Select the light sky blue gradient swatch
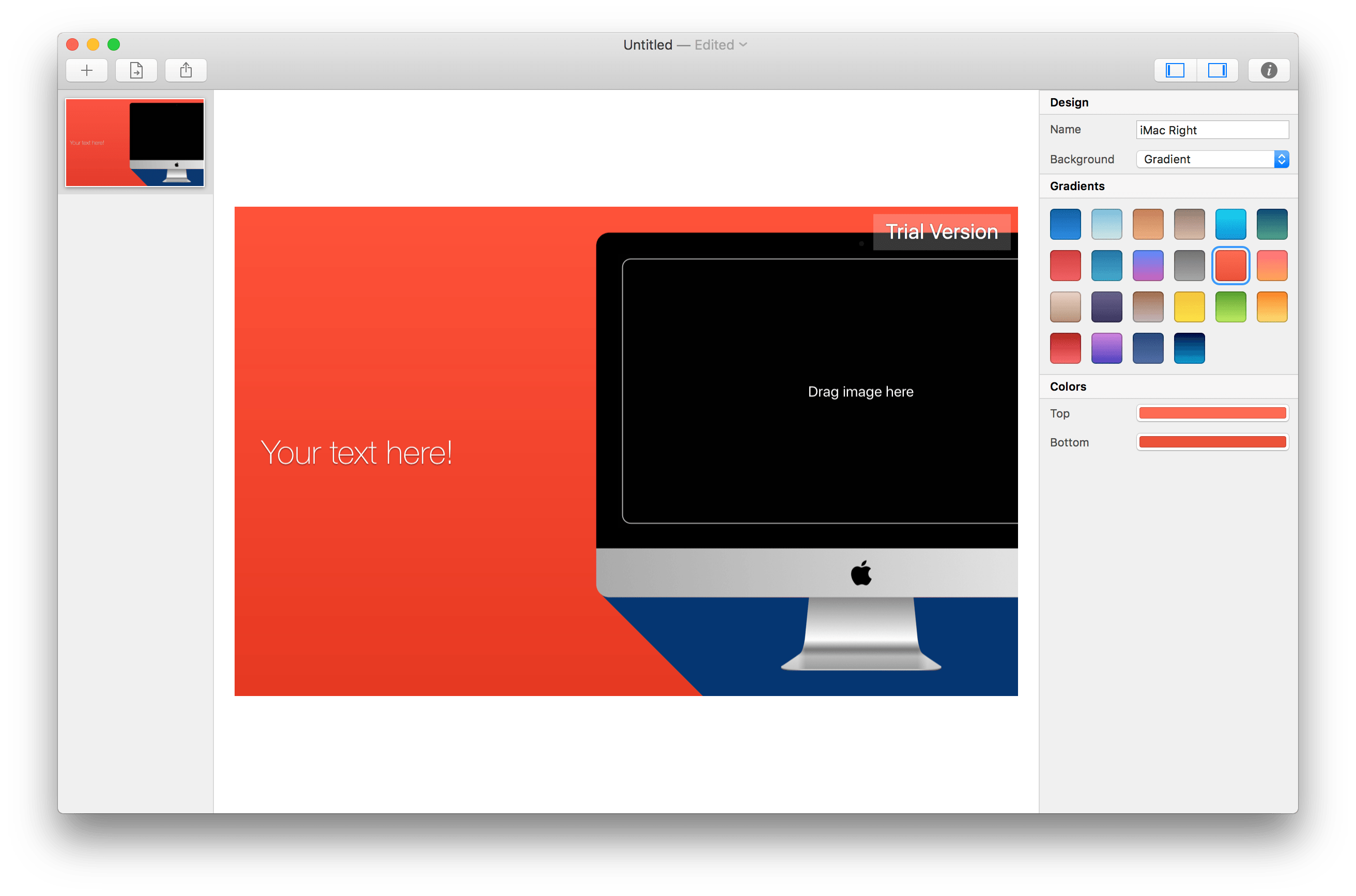Viewport: 1356px width, 896px height. coord(1106,224)
